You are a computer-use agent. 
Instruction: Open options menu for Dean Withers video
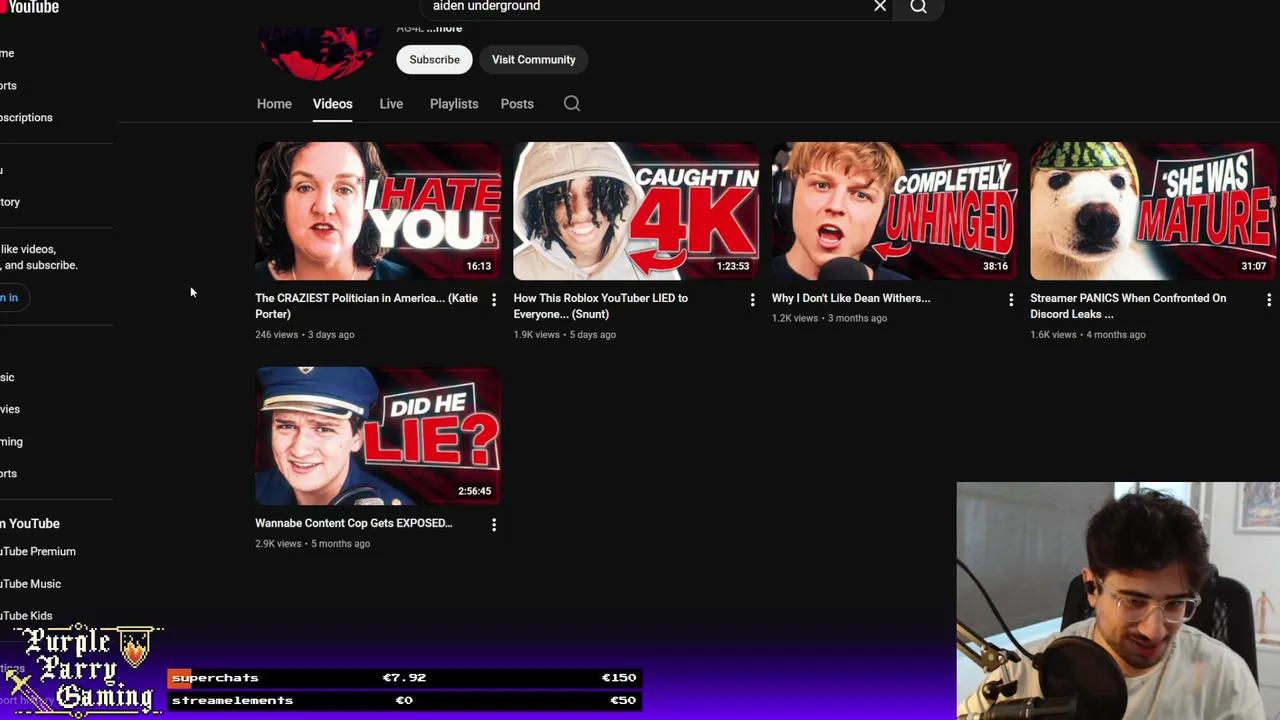click(1011, 300)
